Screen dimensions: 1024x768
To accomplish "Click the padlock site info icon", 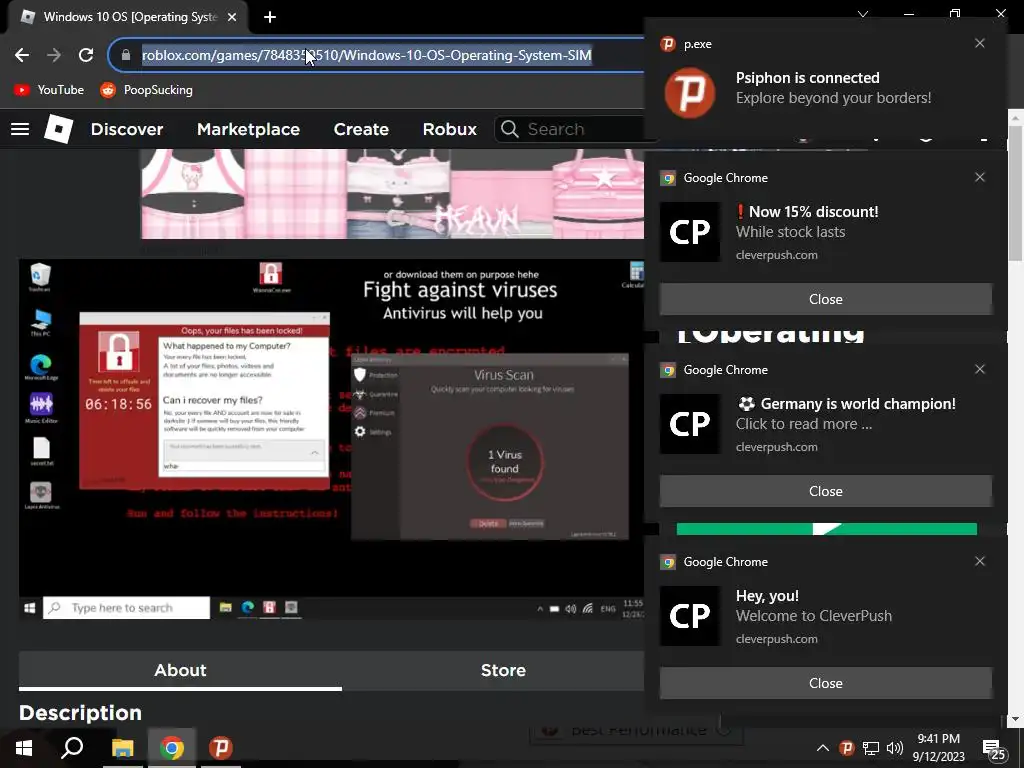I will click(x=126, y=56).
